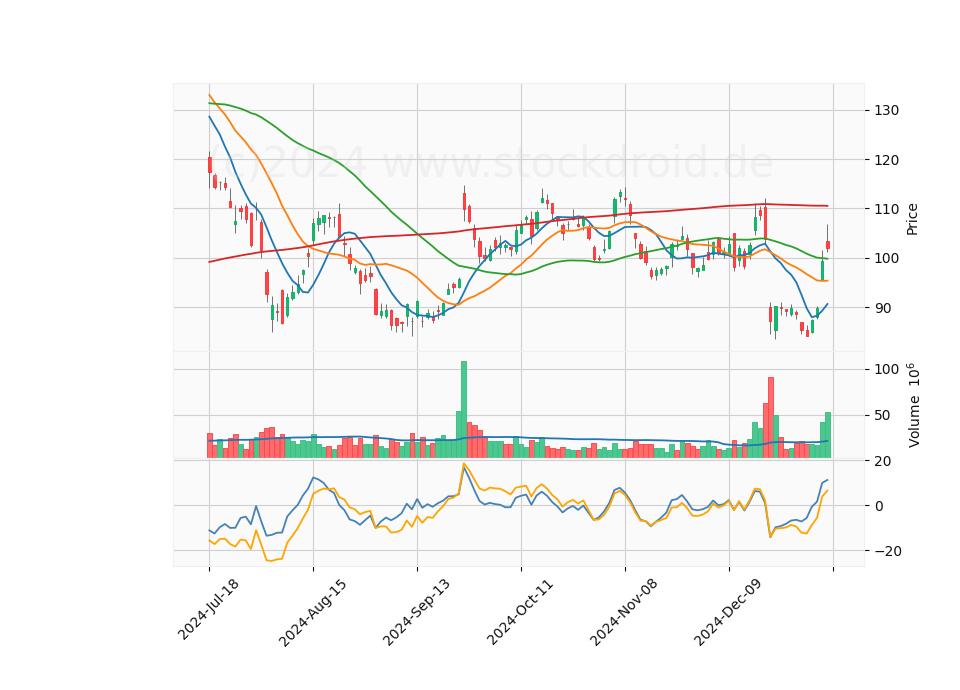This screenshot has width=960, height=690.
Task: Click the tallest red volume bar
Action: coord(771,418)
